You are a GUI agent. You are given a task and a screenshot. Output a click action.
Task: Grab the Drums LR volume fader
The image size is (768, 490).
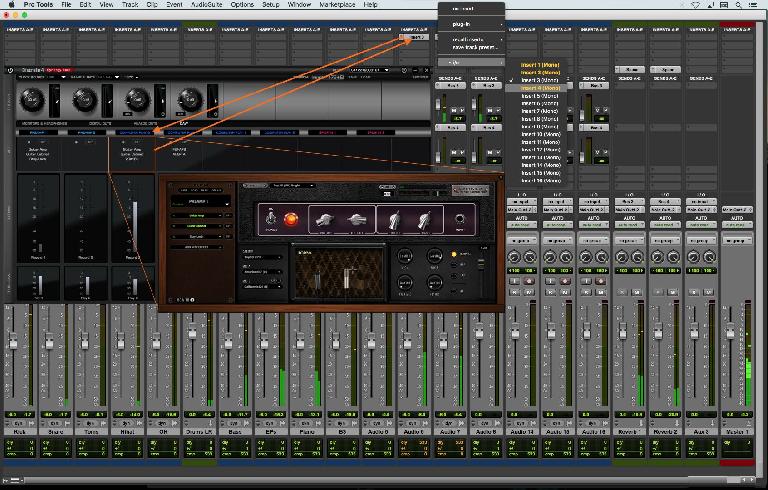pyautogui.click(x=192, y=333)
